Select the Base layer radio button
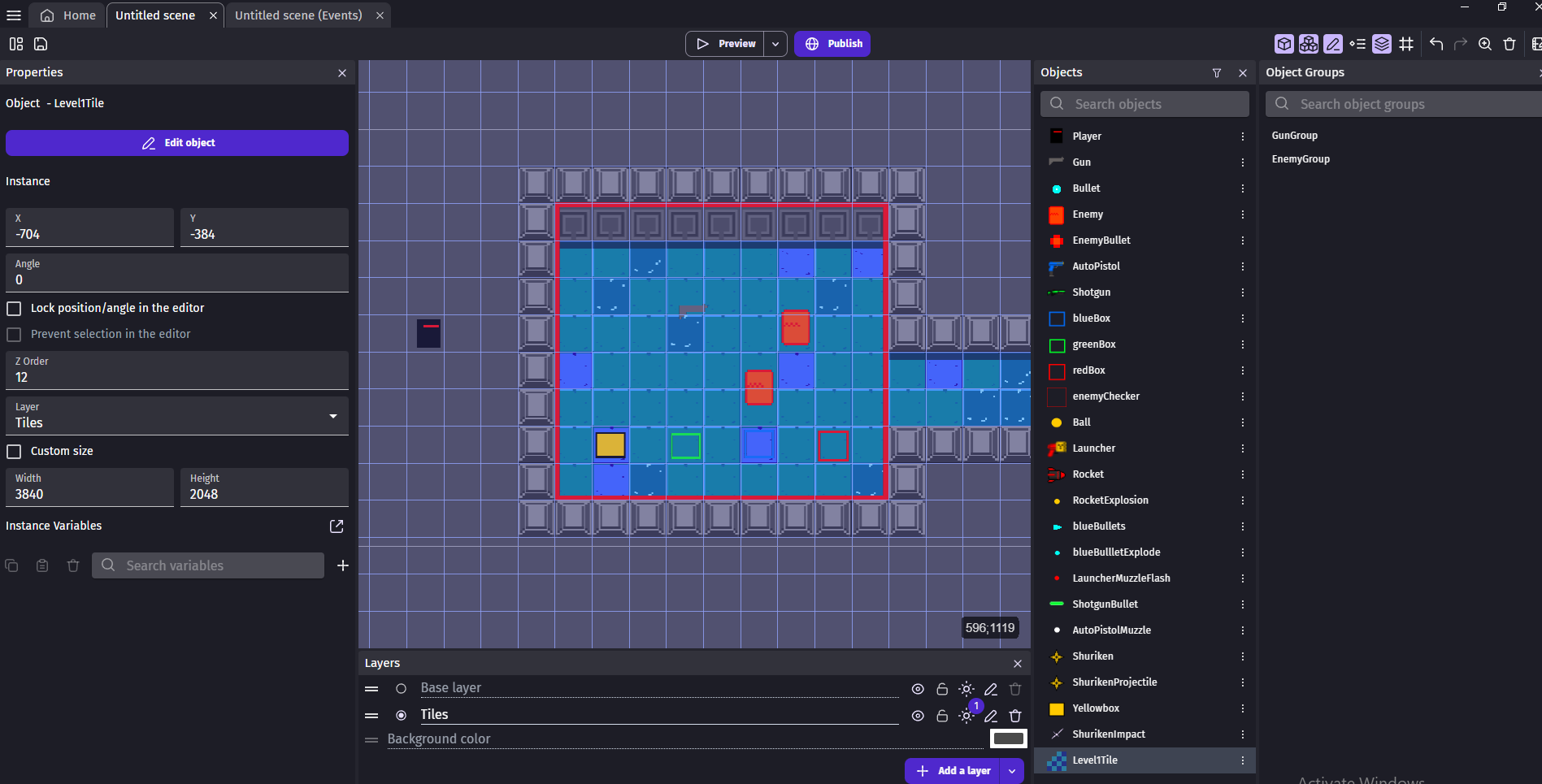The height and width of the screenshot is (784, 1542). coord(401,688)
